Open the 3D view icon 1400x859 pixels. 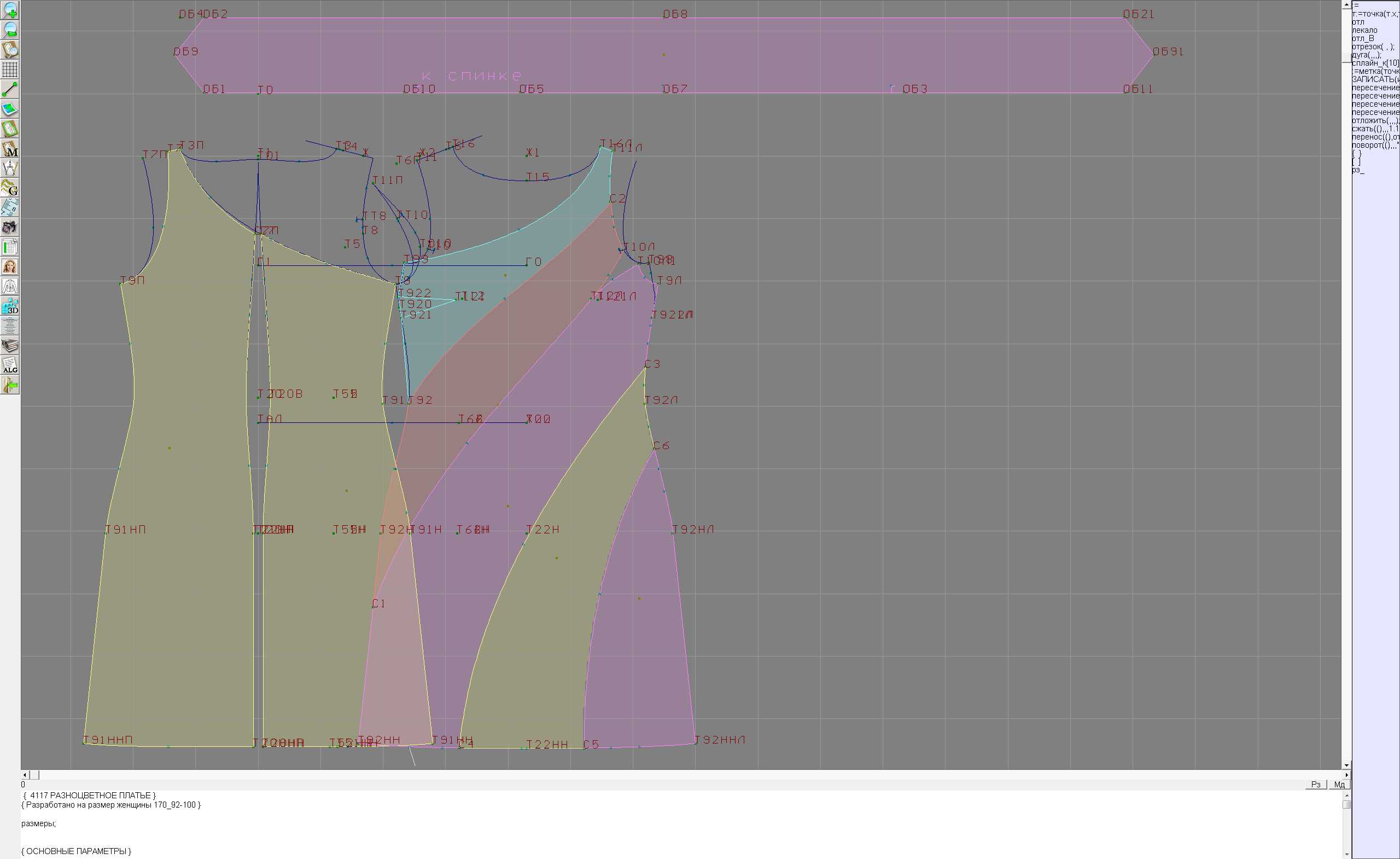(x=10, y=306)
